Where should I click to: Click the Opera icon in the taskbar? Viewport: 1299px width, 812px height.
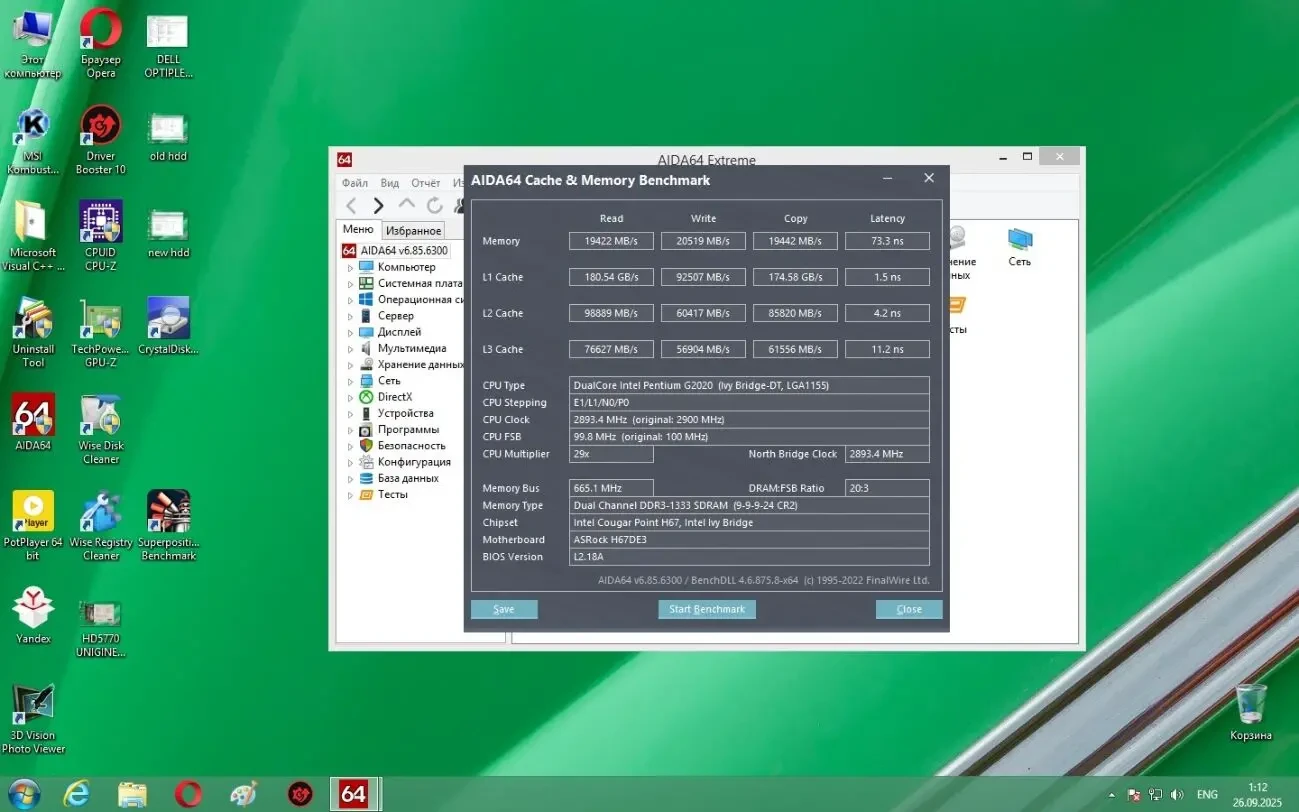[188, 794]
